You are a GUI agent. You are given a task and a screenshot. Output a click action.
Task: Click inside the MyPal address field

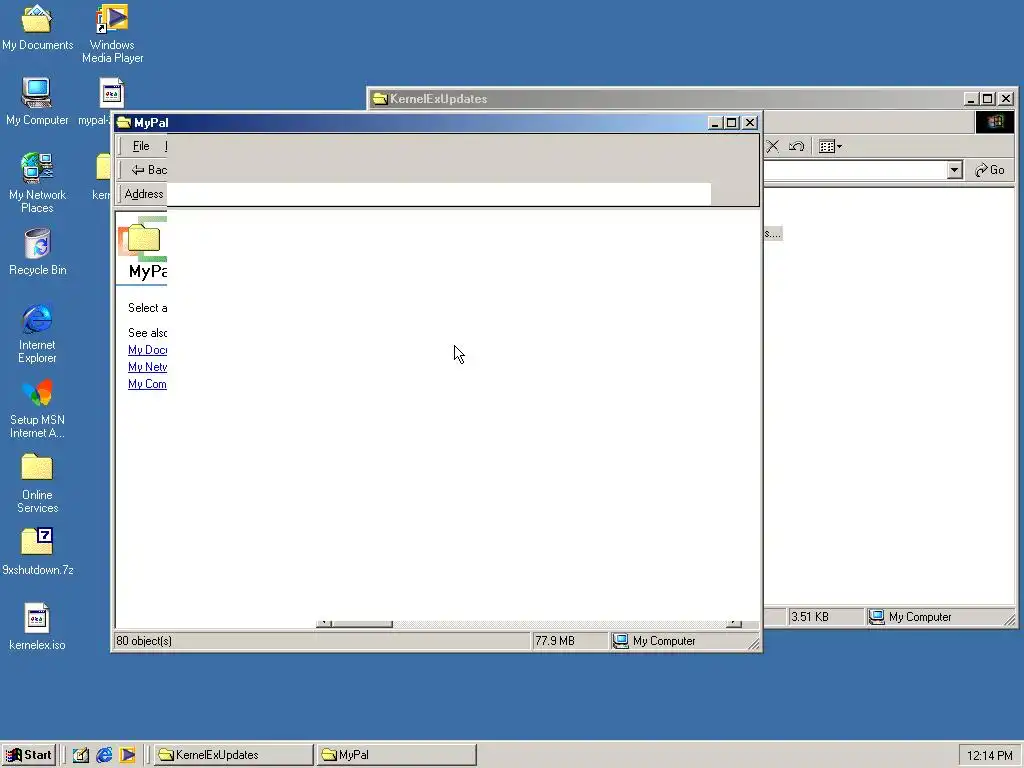click(439, 194)
